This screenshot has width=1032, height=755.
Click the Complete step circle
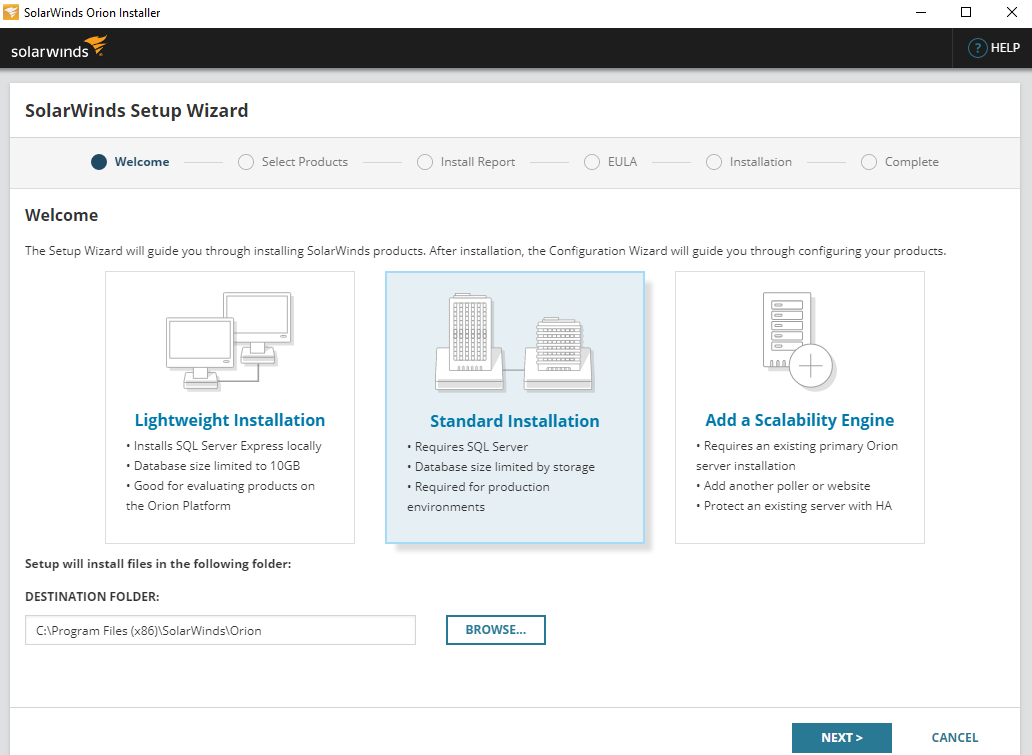pyautogui.click(x=869, y=162)
